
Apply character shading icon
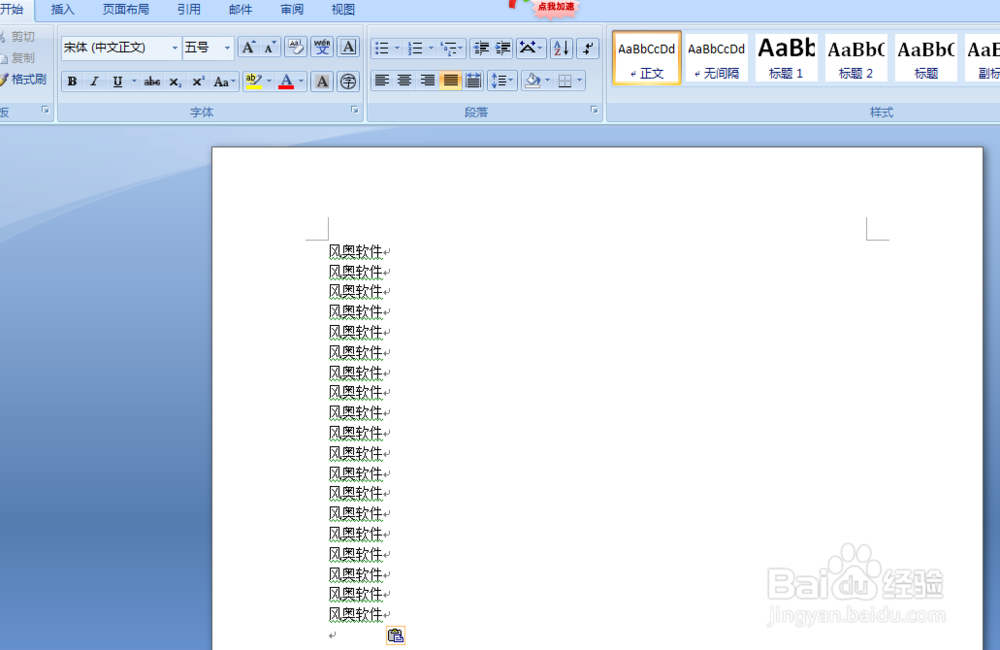tap(322, 82)
